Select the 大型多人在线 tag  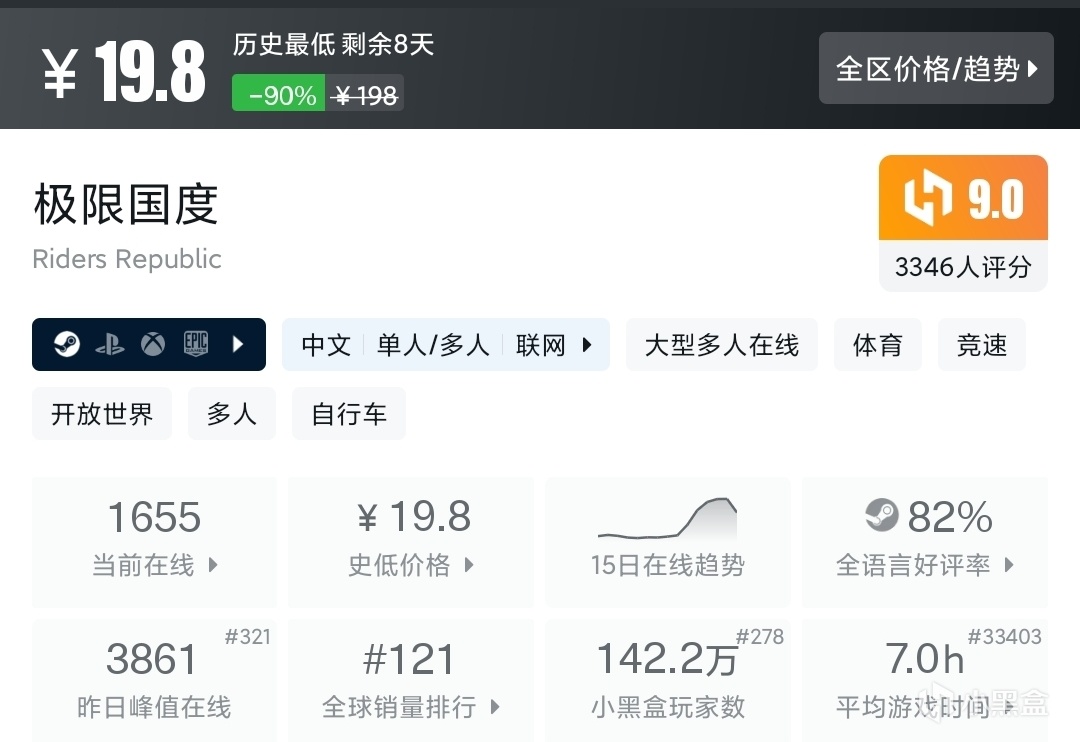[721, 345]
